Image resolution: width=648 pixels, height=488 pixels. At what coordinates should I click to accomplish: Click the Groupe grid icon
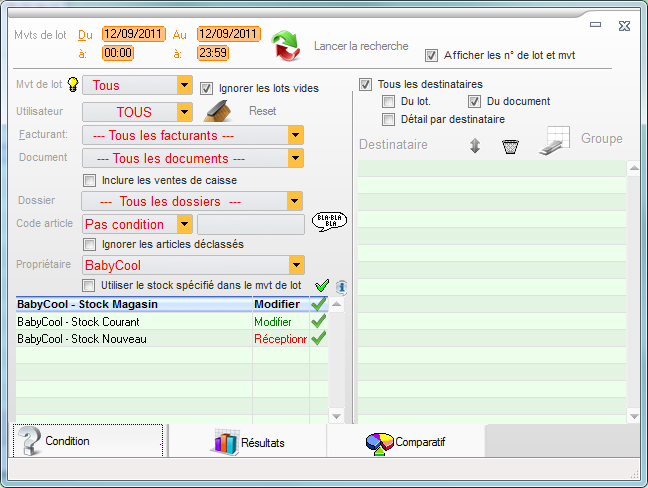(556, 141)
